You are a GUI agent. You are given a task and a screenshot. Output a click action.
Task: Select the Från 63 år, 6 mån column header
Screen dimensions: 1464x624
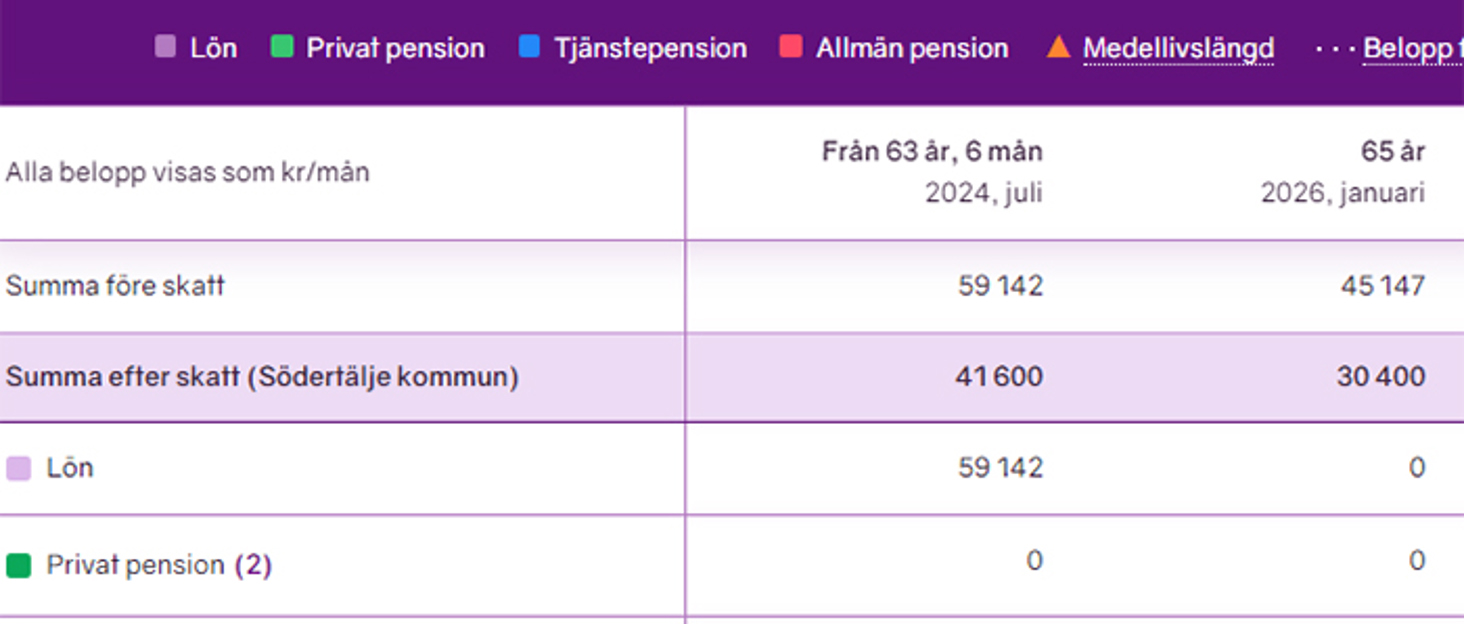(x=932, y=152)
